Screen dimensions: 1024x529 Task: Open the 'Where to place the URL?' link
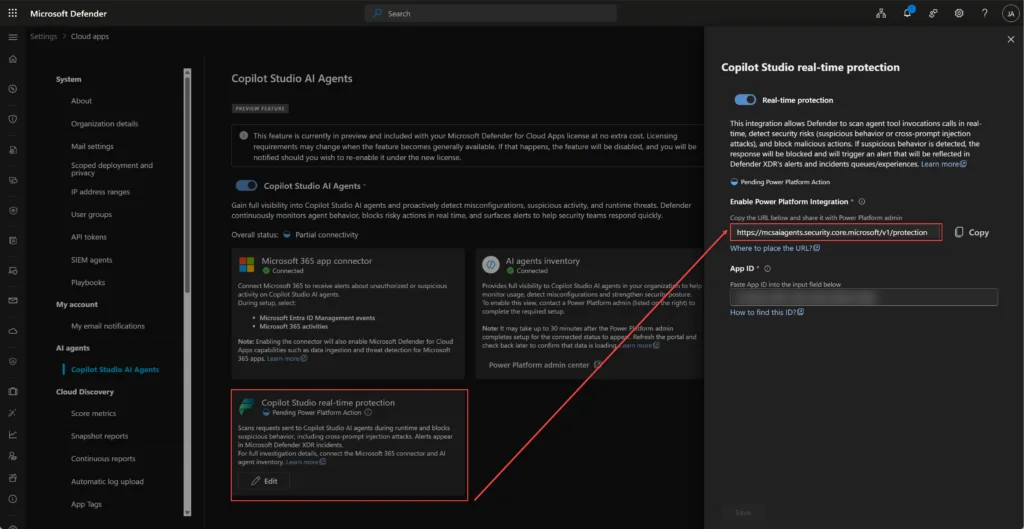pos(775,248)
